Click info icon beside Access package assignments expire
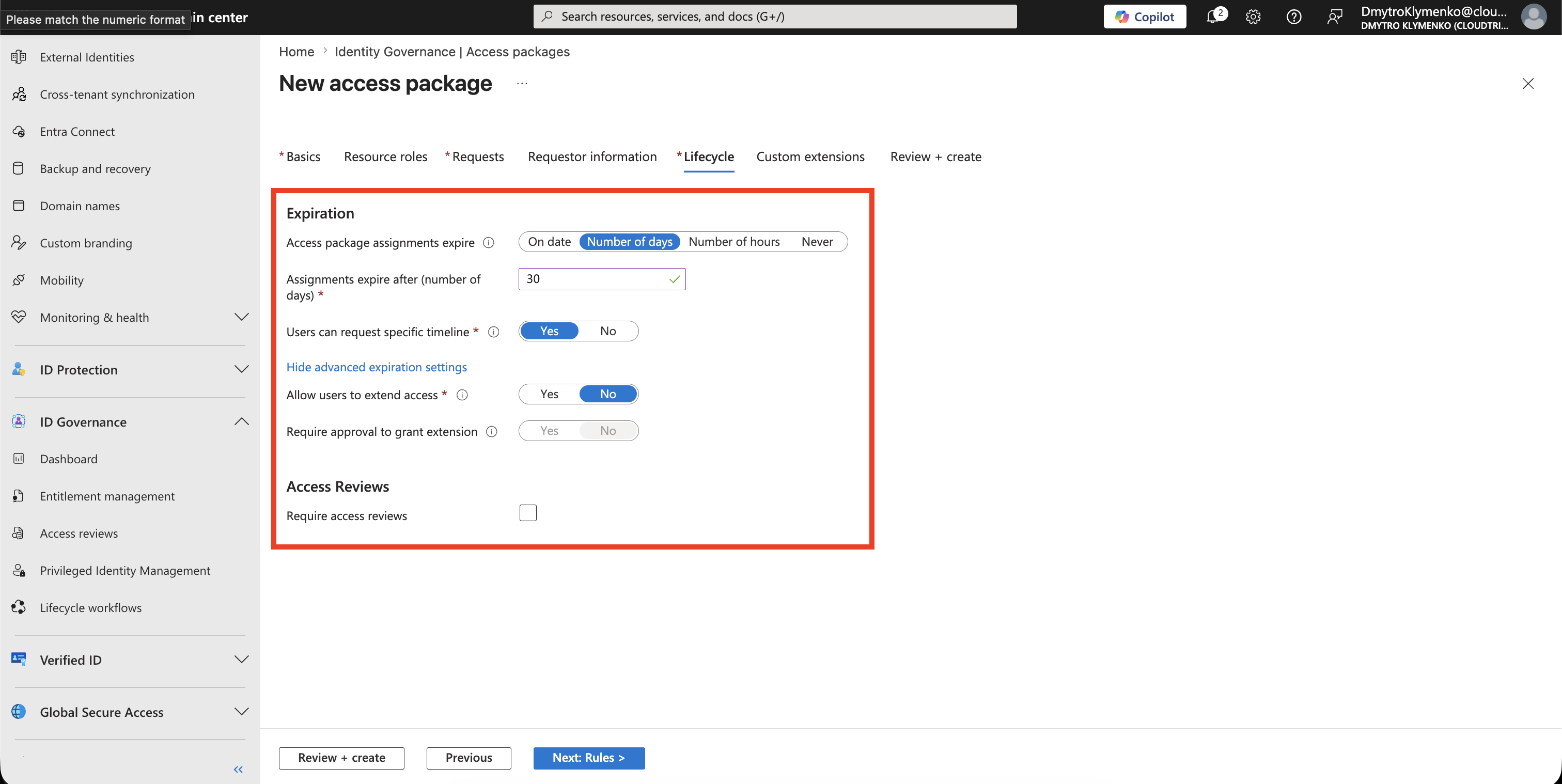Screen dimensions: 1562x784 point(488,243)
